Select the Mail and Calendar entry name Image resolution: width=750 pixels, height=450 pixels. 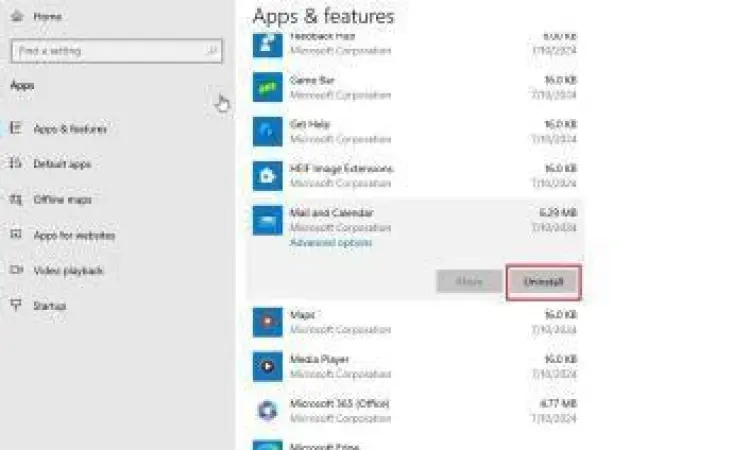(x=331, y=213)
